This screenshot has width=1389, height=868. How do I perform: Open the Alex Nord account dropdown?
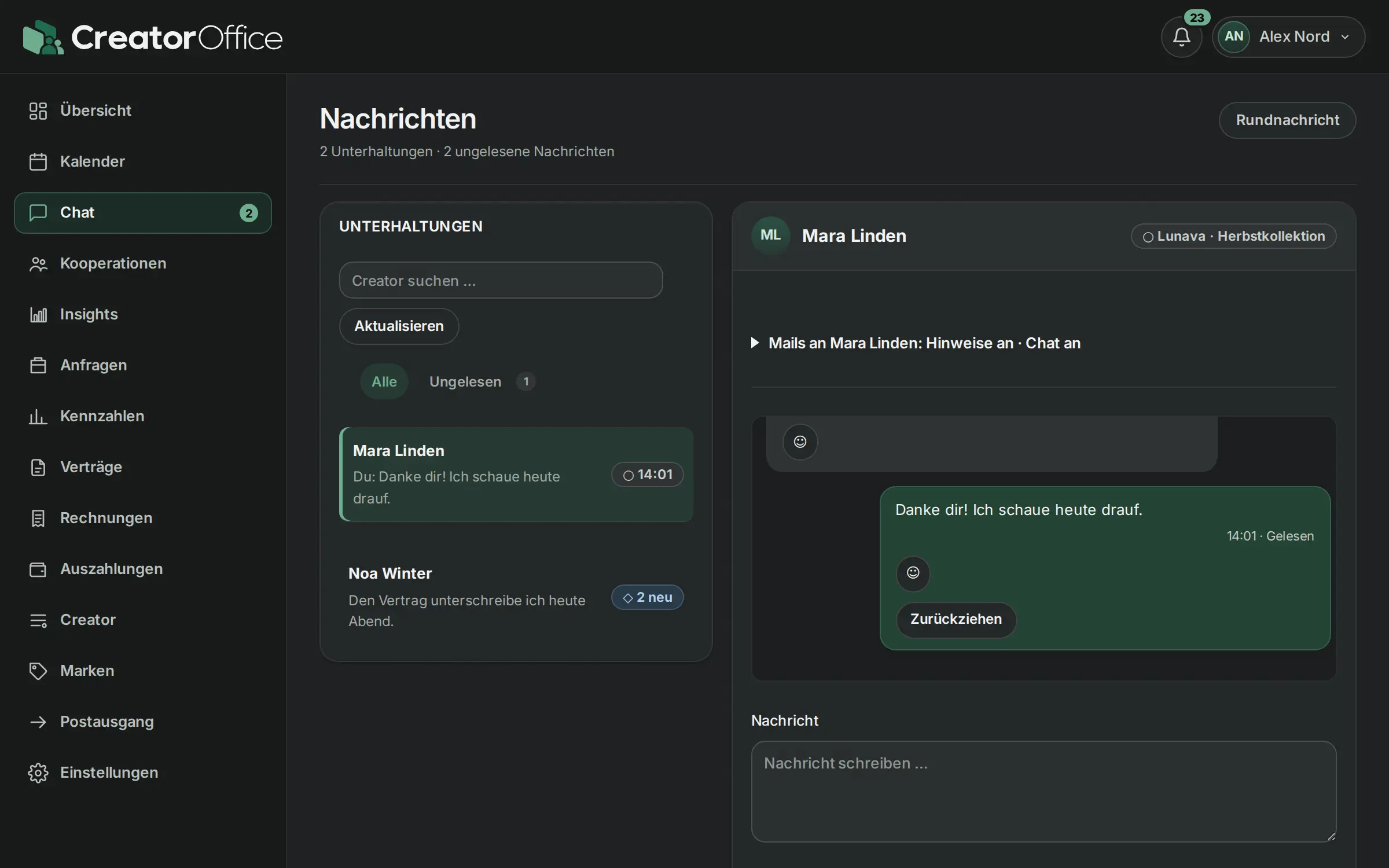tap(1288, 37)
